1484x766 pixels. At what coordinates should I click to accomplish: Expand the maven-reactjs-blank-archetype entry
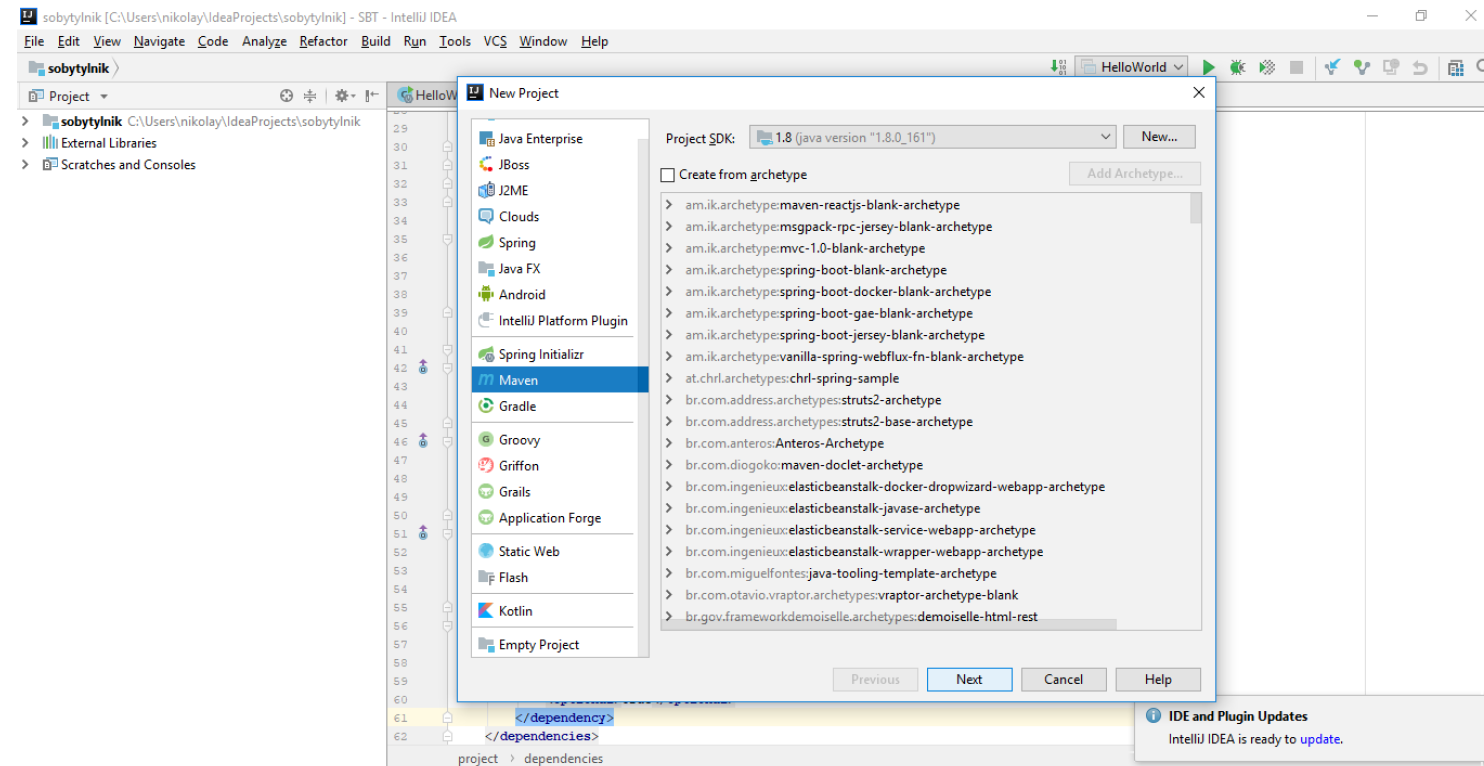[x=669, y=205]
